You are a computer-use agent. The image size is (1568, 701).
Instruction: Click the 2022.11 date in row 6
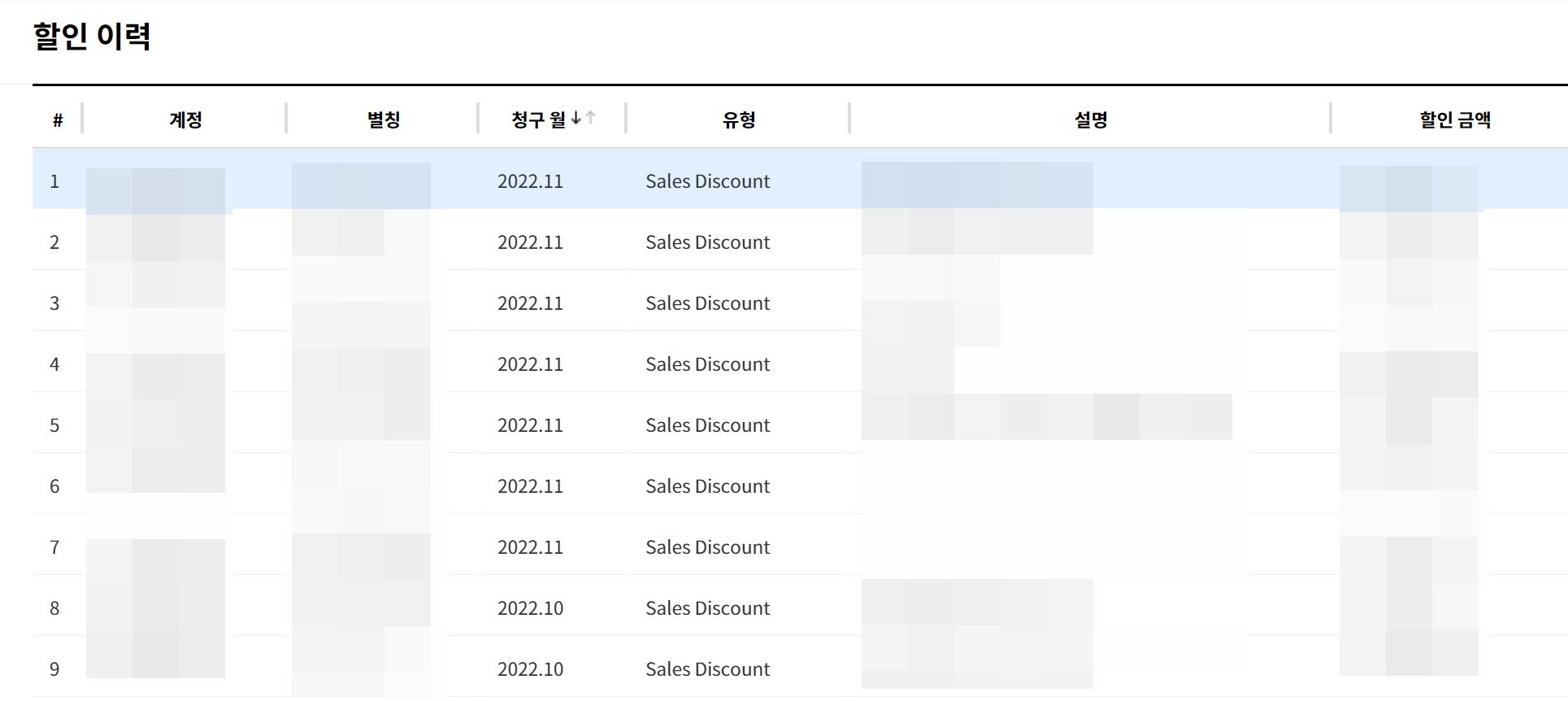click(530, 486)
